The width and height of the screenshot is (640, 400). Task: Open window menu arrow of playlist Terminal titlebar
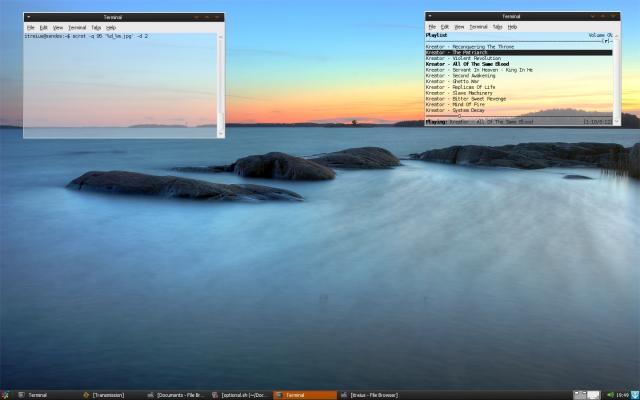tap(429, 16)
